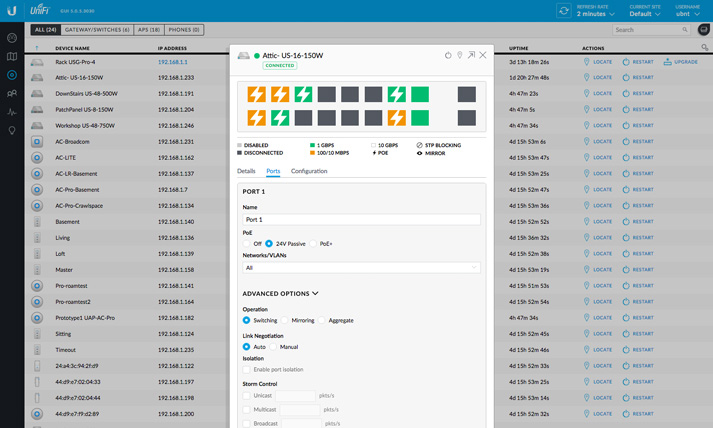Switch to the Configuration tab
This screenshot has width=713, height=428.
click(309, 171)
